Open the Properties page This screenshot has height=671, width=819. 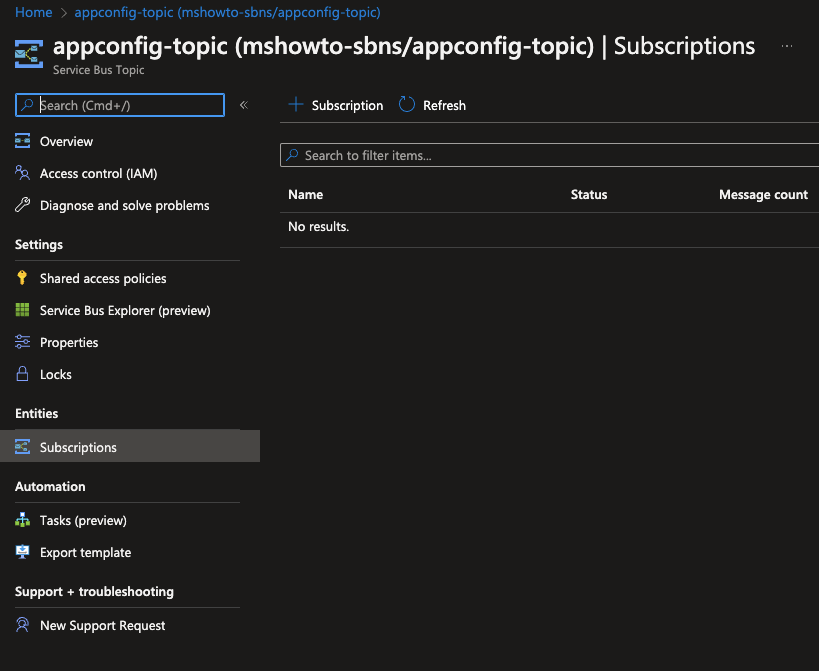pos(69,342)
